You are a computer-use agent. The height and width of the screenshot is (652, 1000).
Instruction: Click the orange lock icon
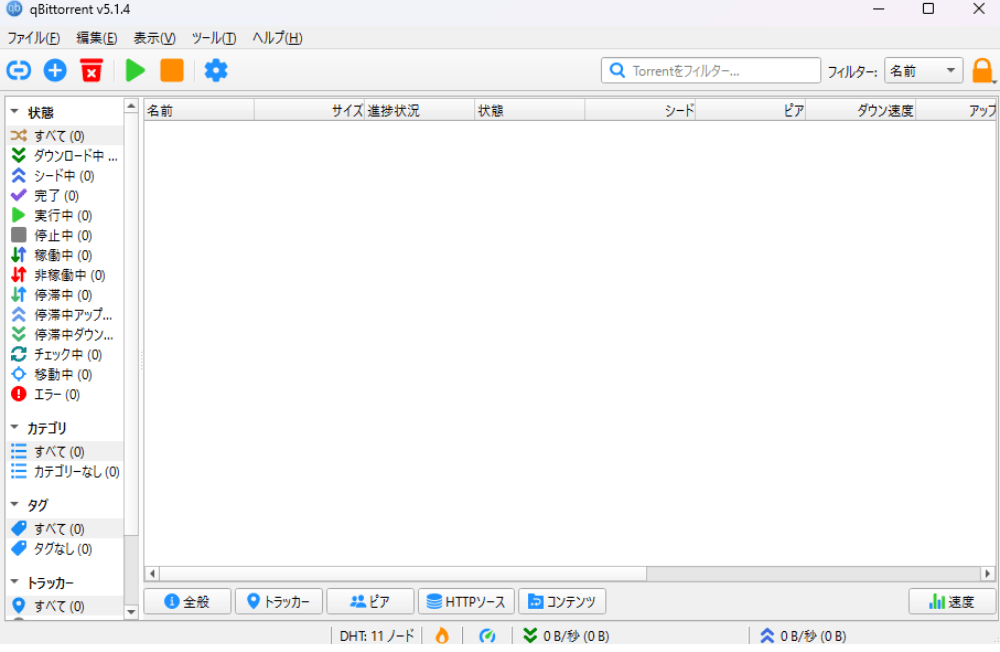click(x=982, y=71)
